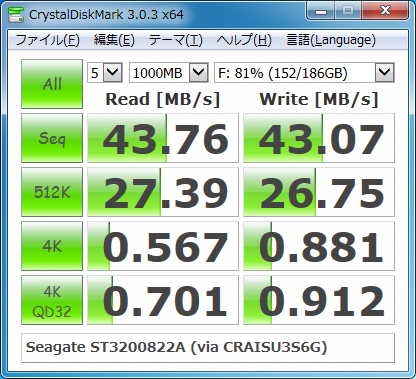Screen dimensions: 416x379
Task: Select Seq write result 43.07
Action: click(319, 138)
